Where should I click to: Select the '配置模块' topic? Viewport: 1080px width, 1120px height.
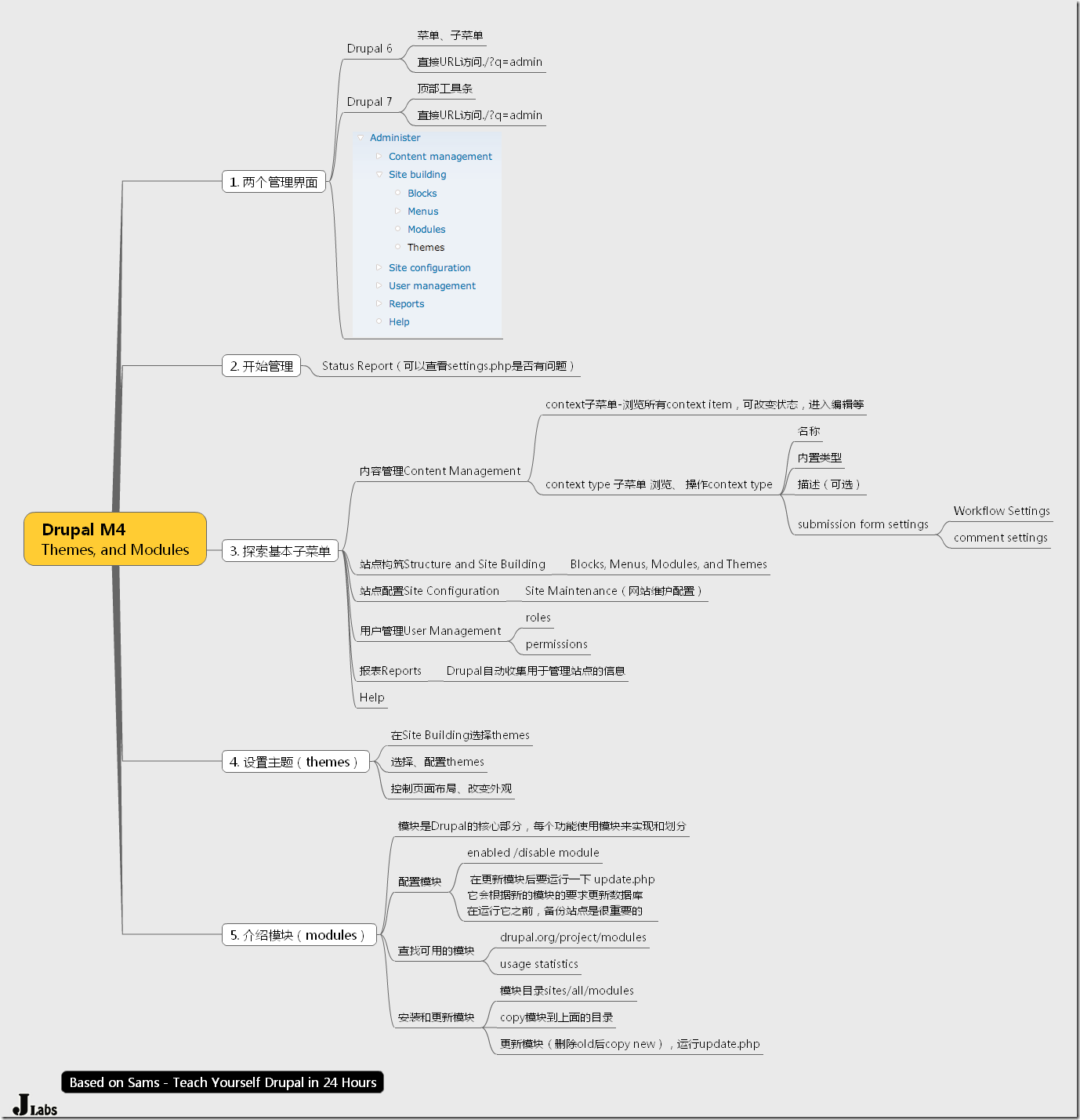coord(420,882)
